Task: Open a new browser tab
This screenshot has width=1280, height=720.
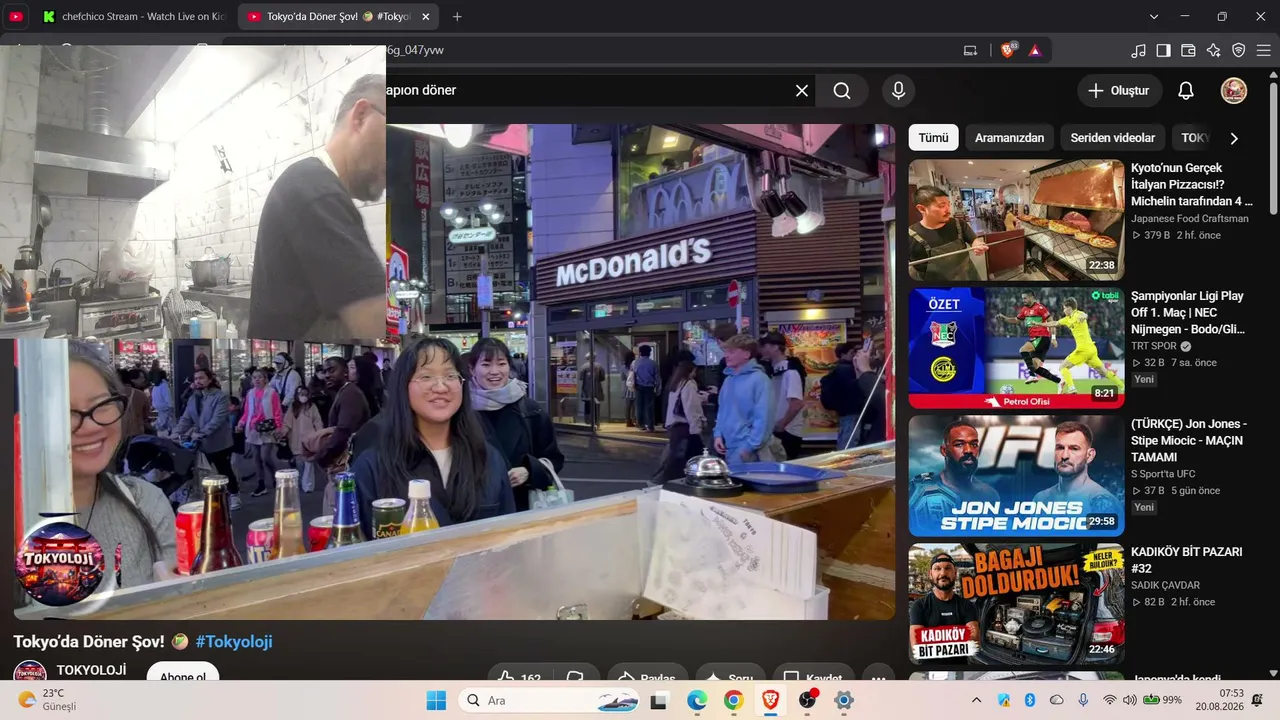Action: (x=457, y=17)
